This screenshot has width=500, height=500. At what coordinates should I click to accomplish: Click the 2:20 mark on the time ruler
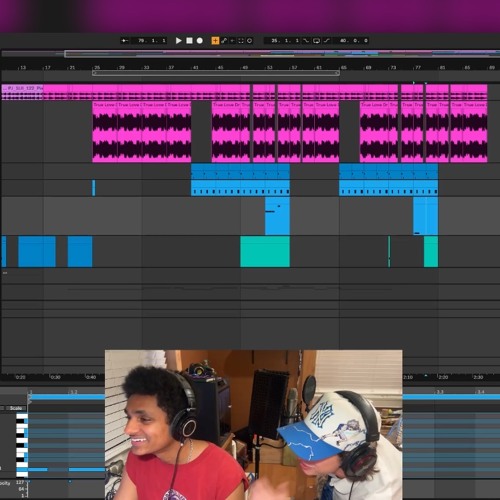click(443, 377)
